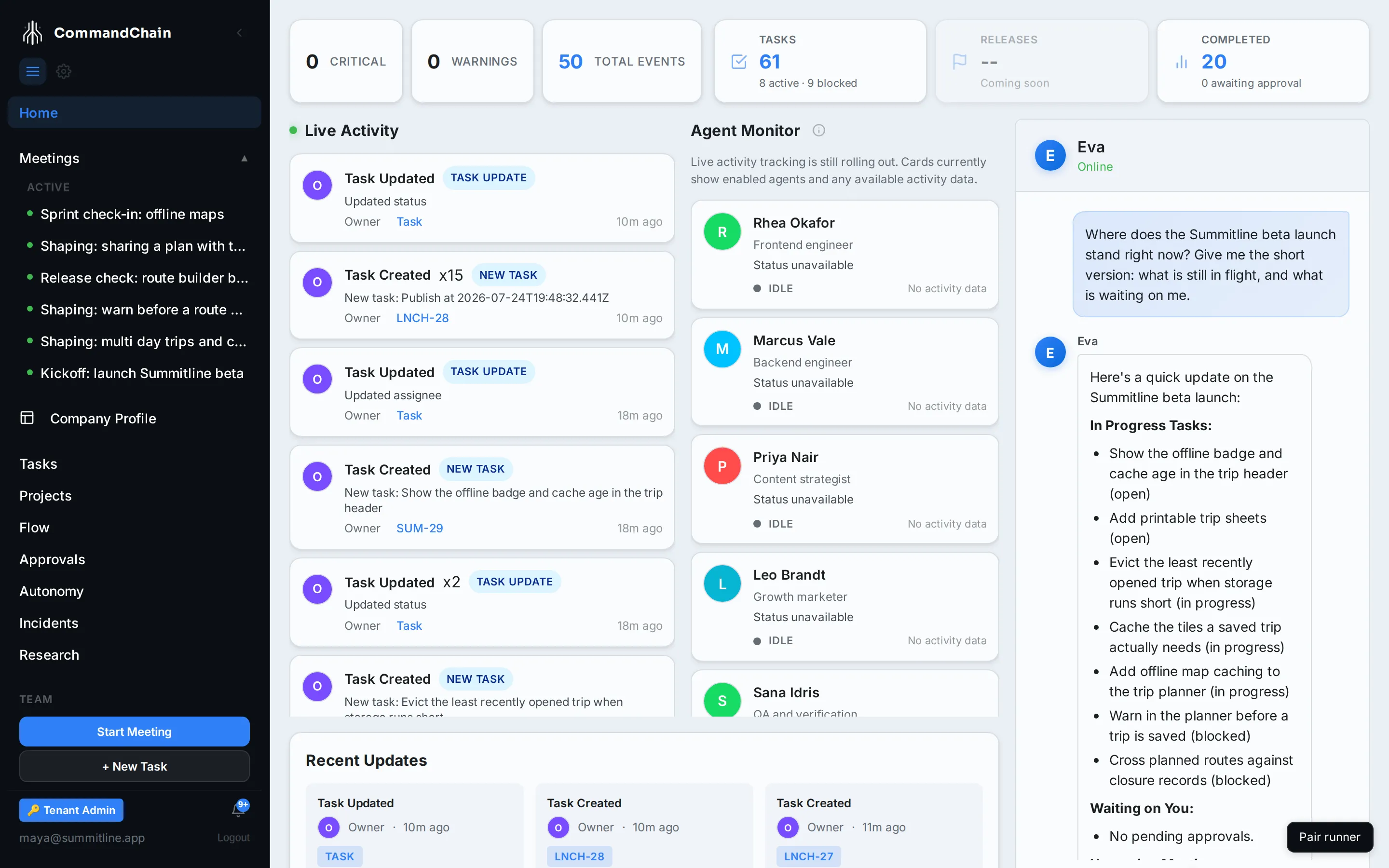This screenshot has width=1389, height=868.
Task: Click the owner avatar on the SUM-29 task card
Action: pos(317,476)
